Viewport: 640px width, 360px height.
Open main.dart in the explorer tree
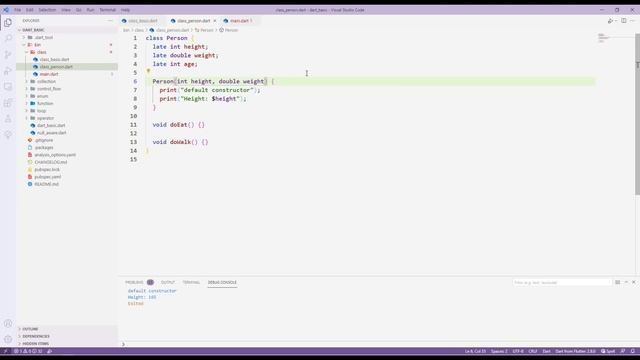(49, 74)
